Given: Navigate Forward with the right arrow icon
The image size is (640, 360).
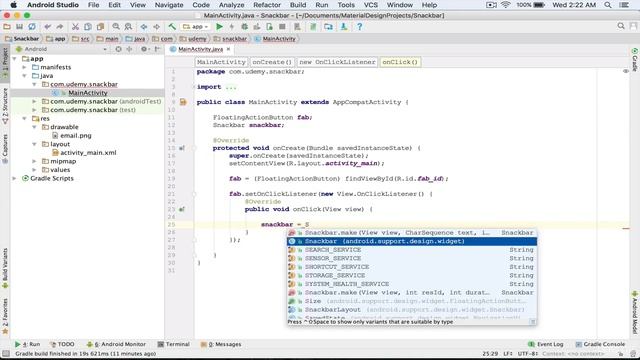Looking at the screenshot, I should coord(156,27).
